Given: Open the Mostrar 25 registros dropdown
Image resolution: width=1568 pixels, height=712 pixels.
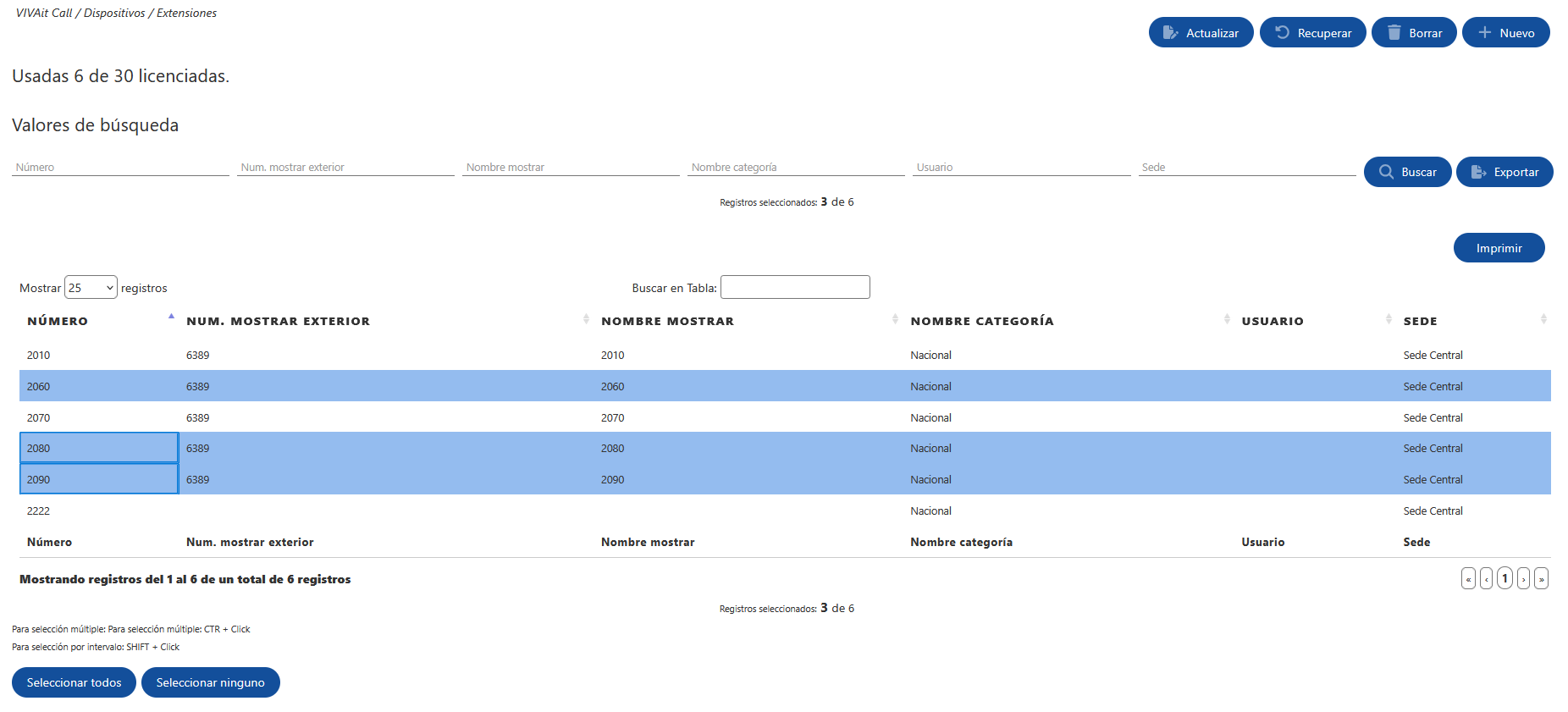Looking at the screenshot, I should 91,288.
